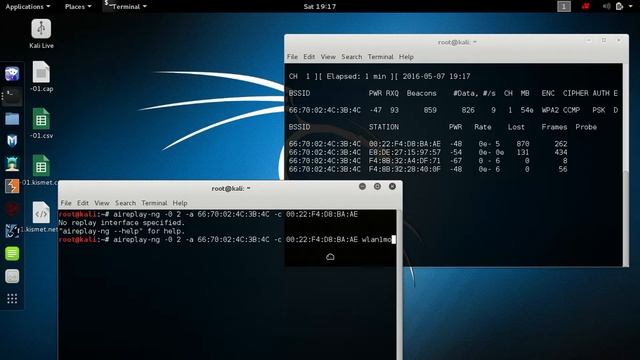Select the -01.csv spreadsheet file on desktop
This screenshot has height=360, width=640.
pos(41,123)
